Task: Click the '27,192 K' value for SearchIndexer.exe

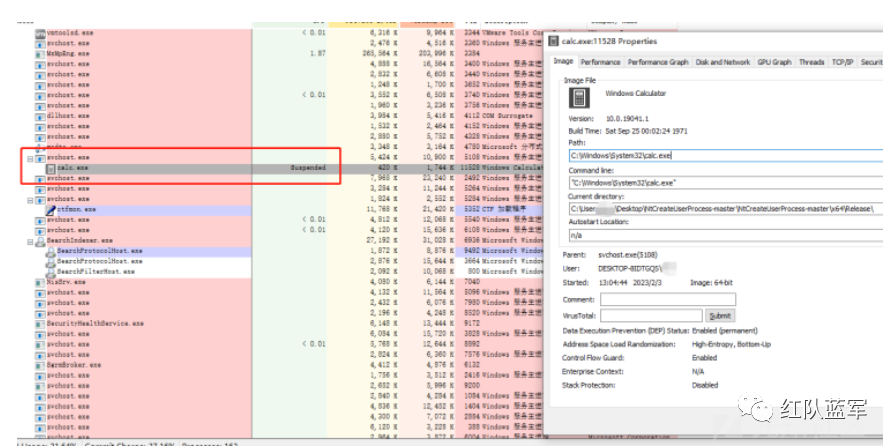Action: 382,241
